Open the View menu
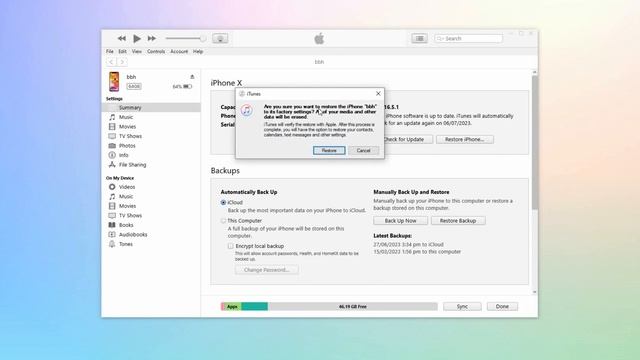 pos(137,51)
